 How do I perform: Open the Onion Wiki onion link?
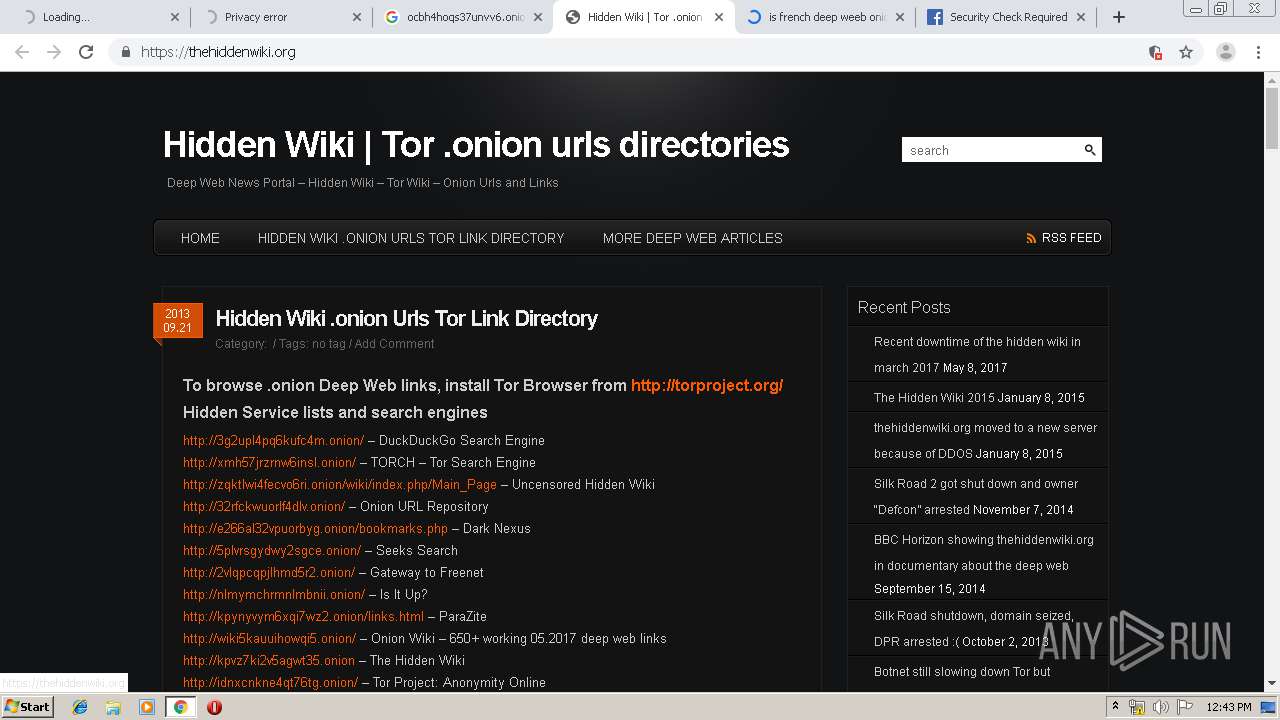click(269, 638)
